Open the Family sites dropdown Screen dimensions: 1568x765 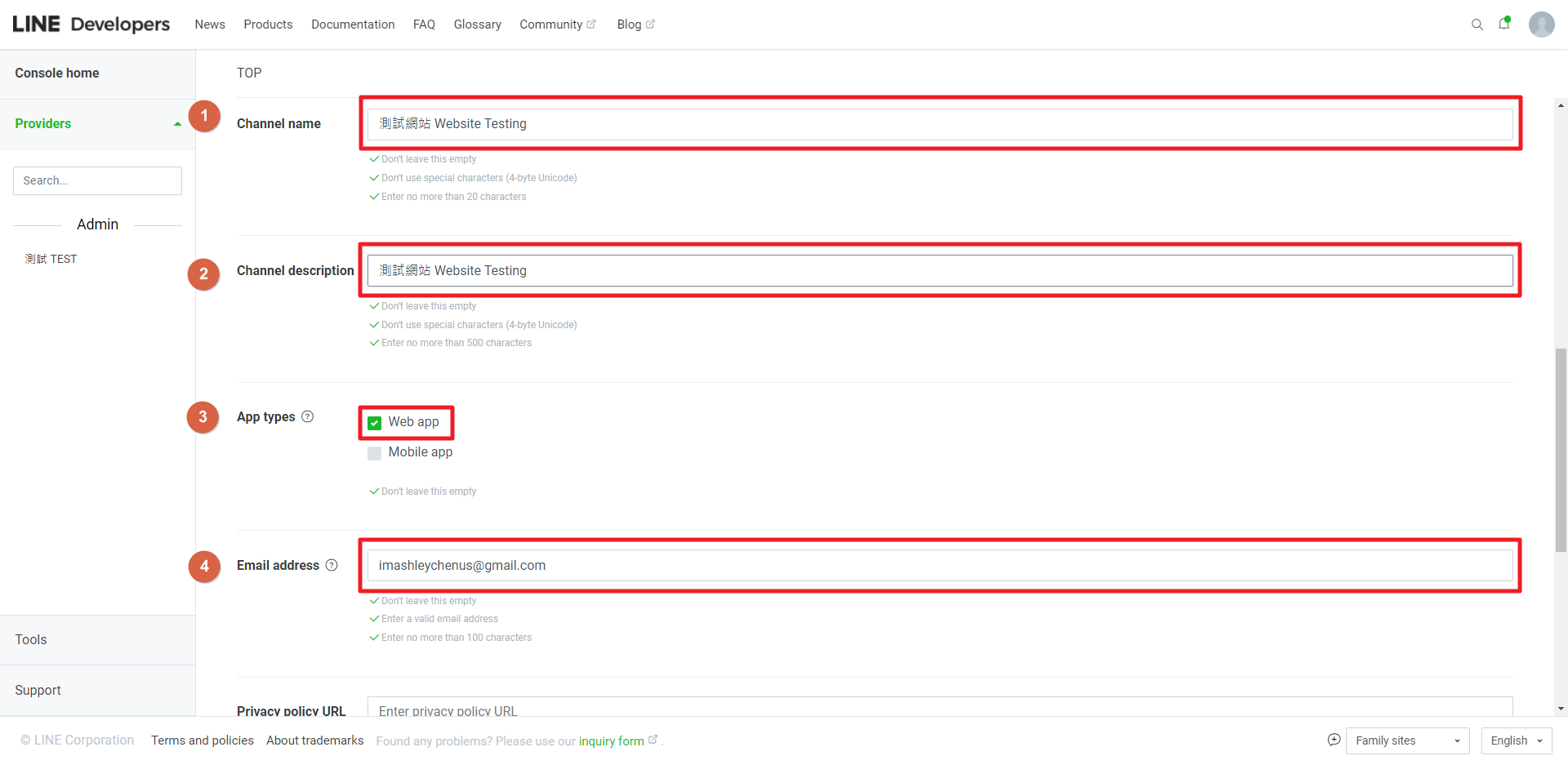click(1407, 741)
